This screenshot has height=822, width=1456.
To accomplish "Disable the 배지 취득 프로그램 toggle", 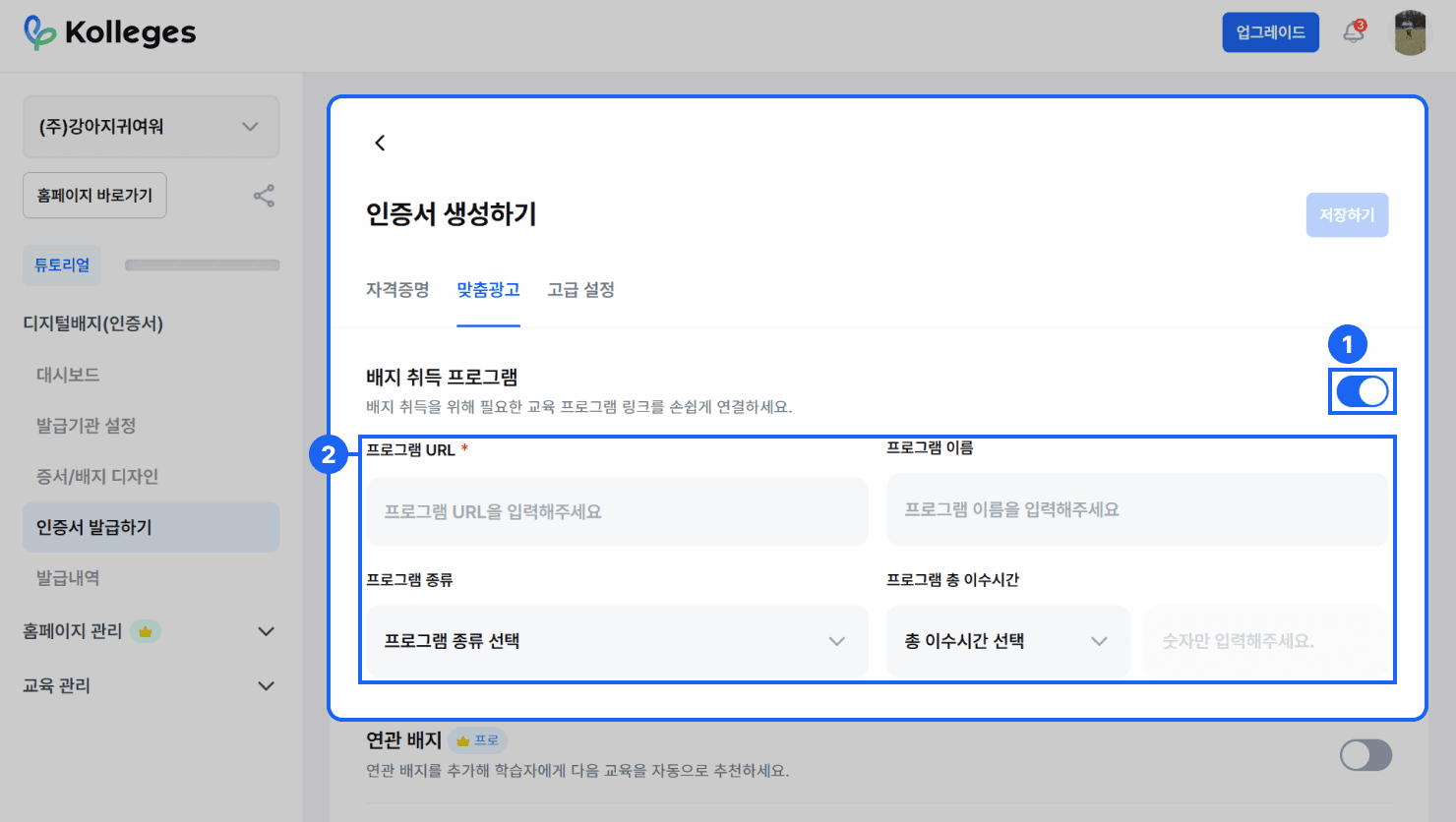I will [x=1363, y=391].
